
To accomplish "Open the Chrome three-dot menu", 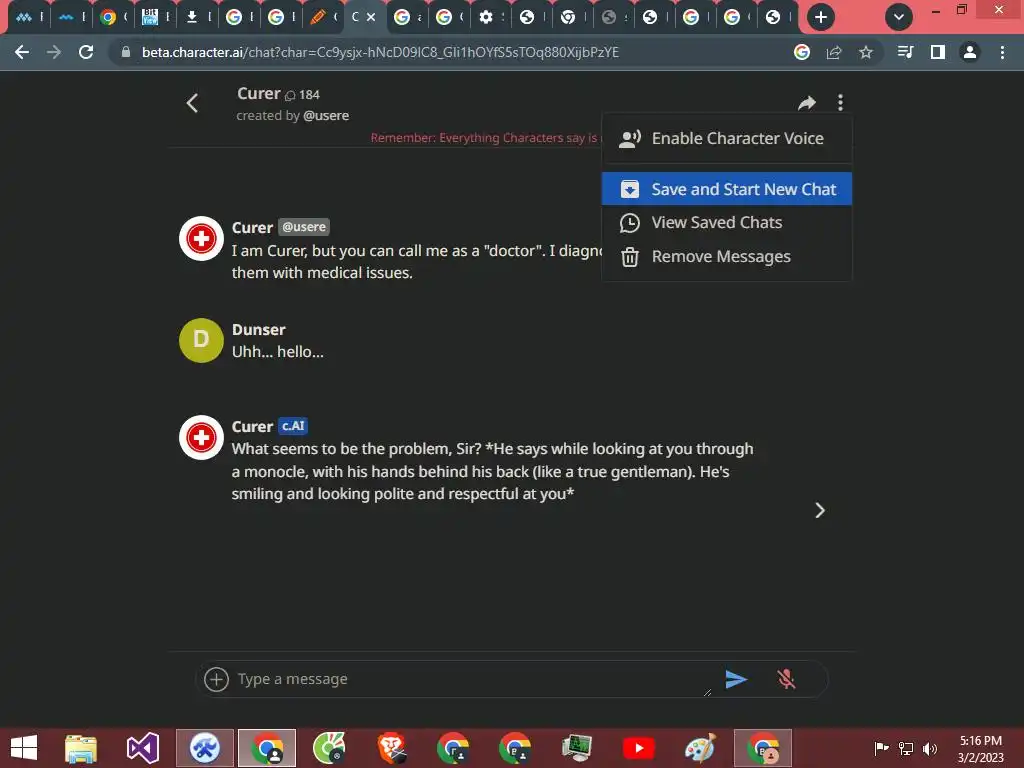I will pos(1002,52).
